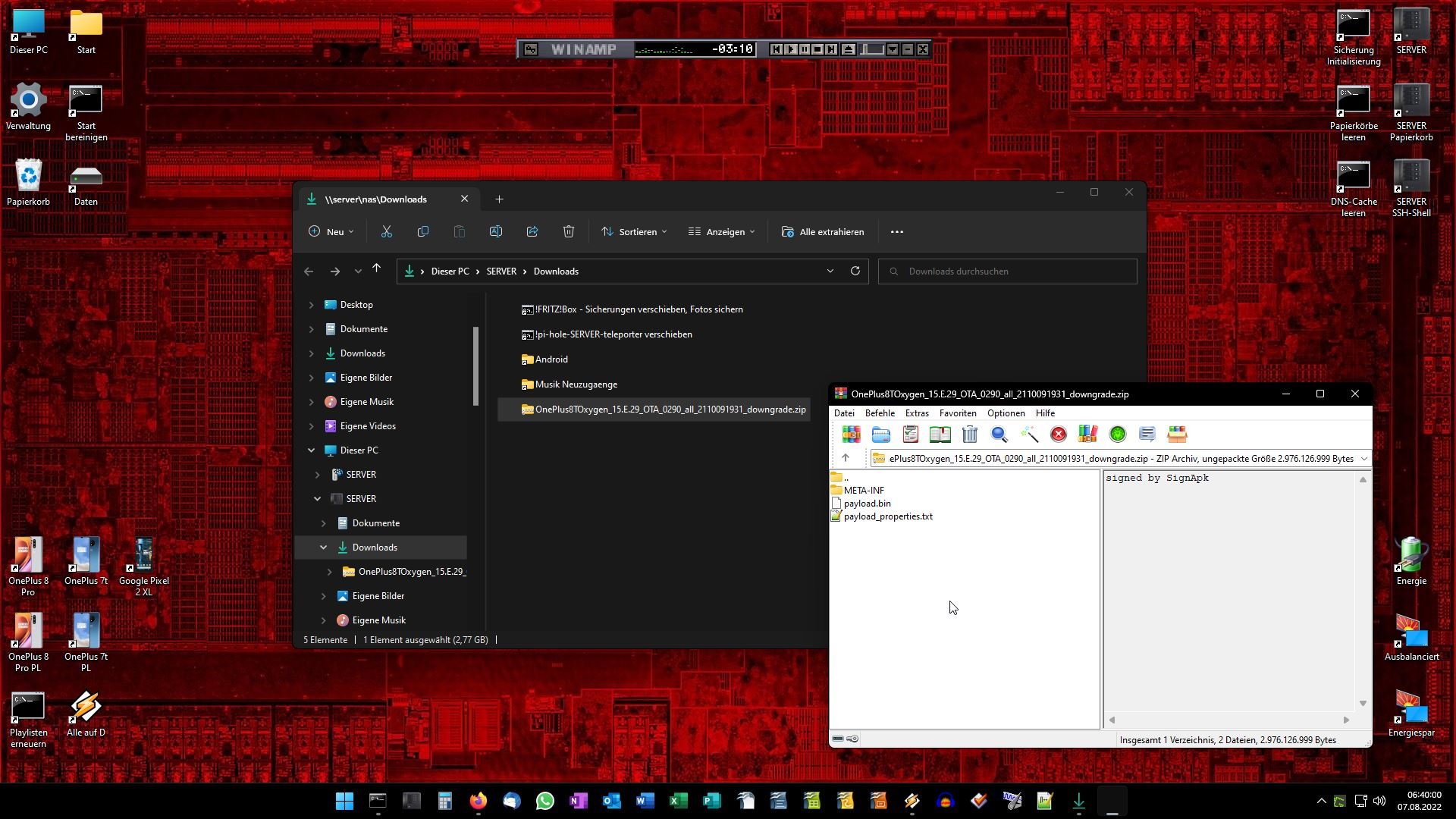This screenshot has width=1456, height=819.
Task: Collapse the Dieser PC tree node
Action: click(x=311, y=450)
